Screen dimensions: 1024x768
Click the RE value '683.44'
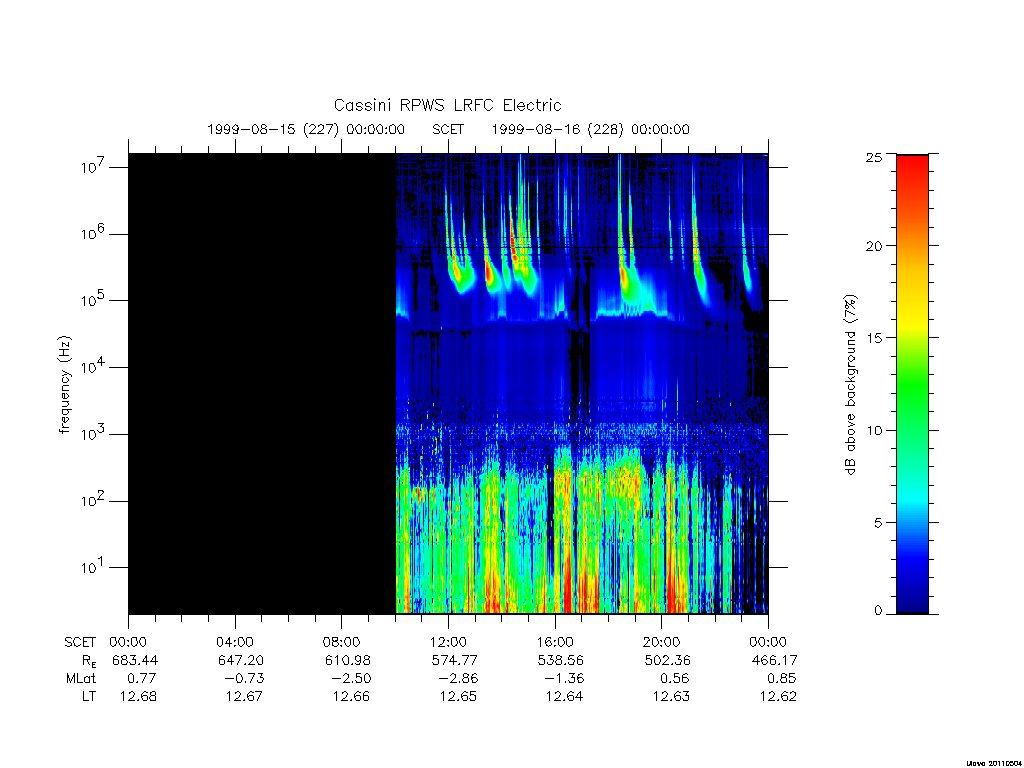(x=135, y=660)
